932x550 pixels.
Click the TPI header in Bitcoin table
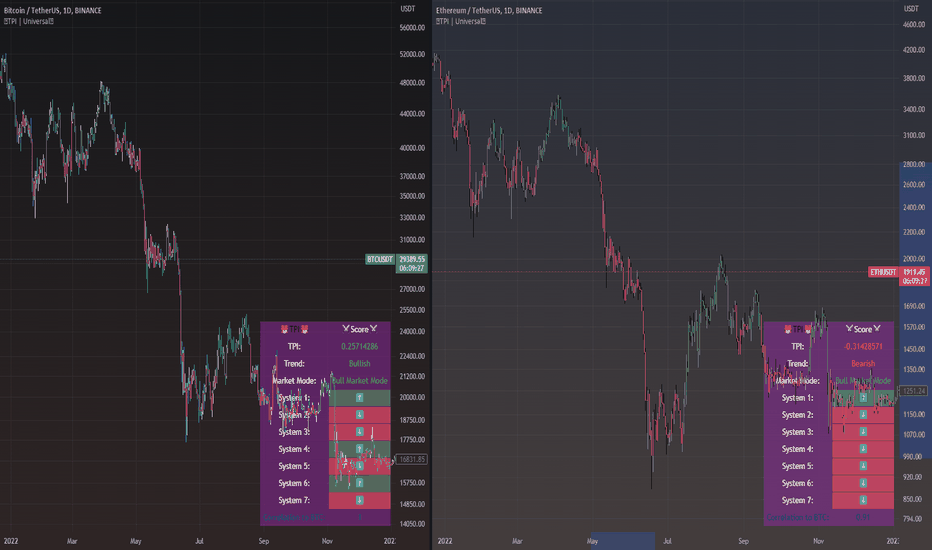point(294,329)
